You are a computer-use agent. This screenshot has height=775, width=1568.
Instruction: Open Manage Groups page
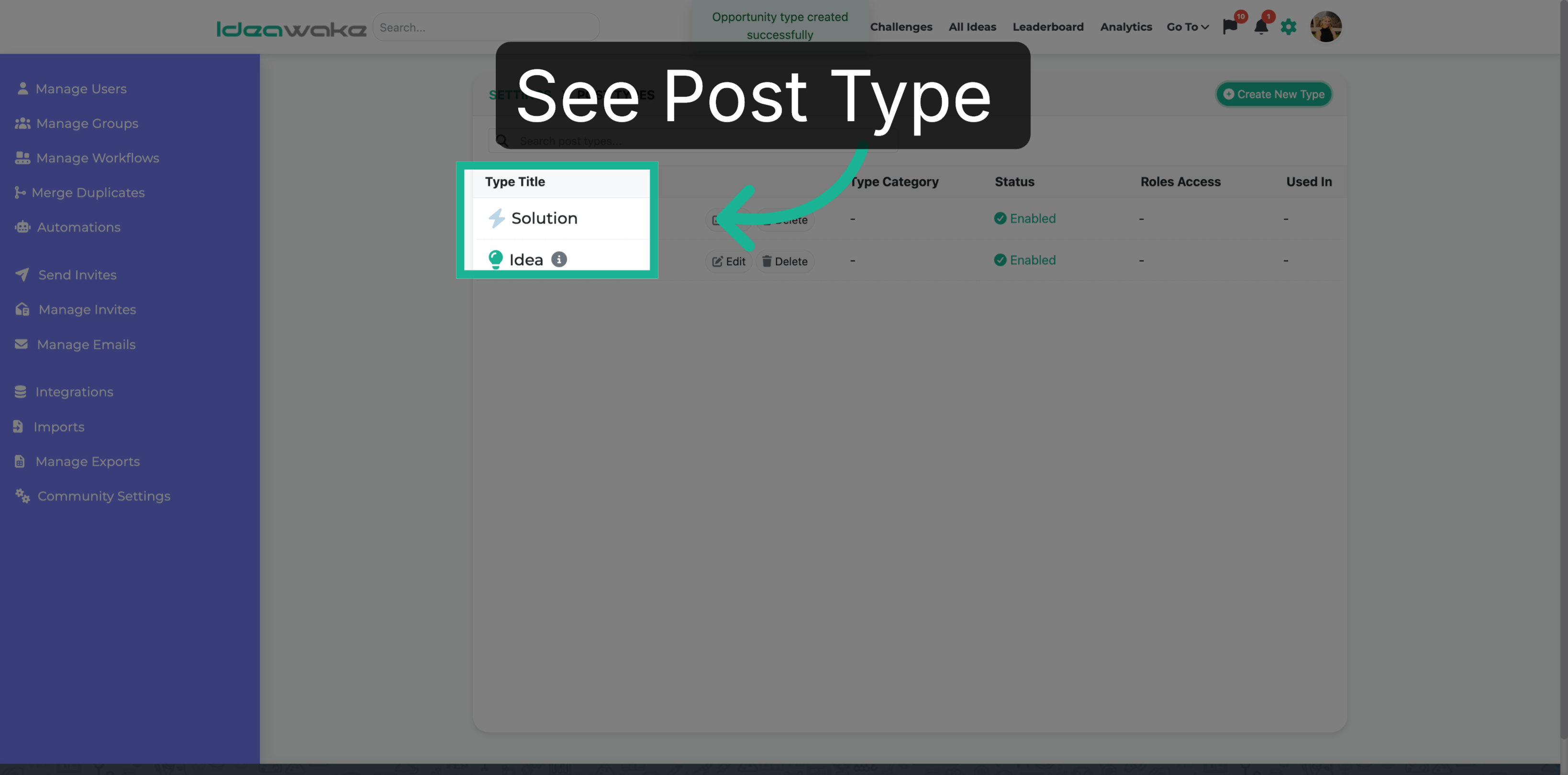77,124
